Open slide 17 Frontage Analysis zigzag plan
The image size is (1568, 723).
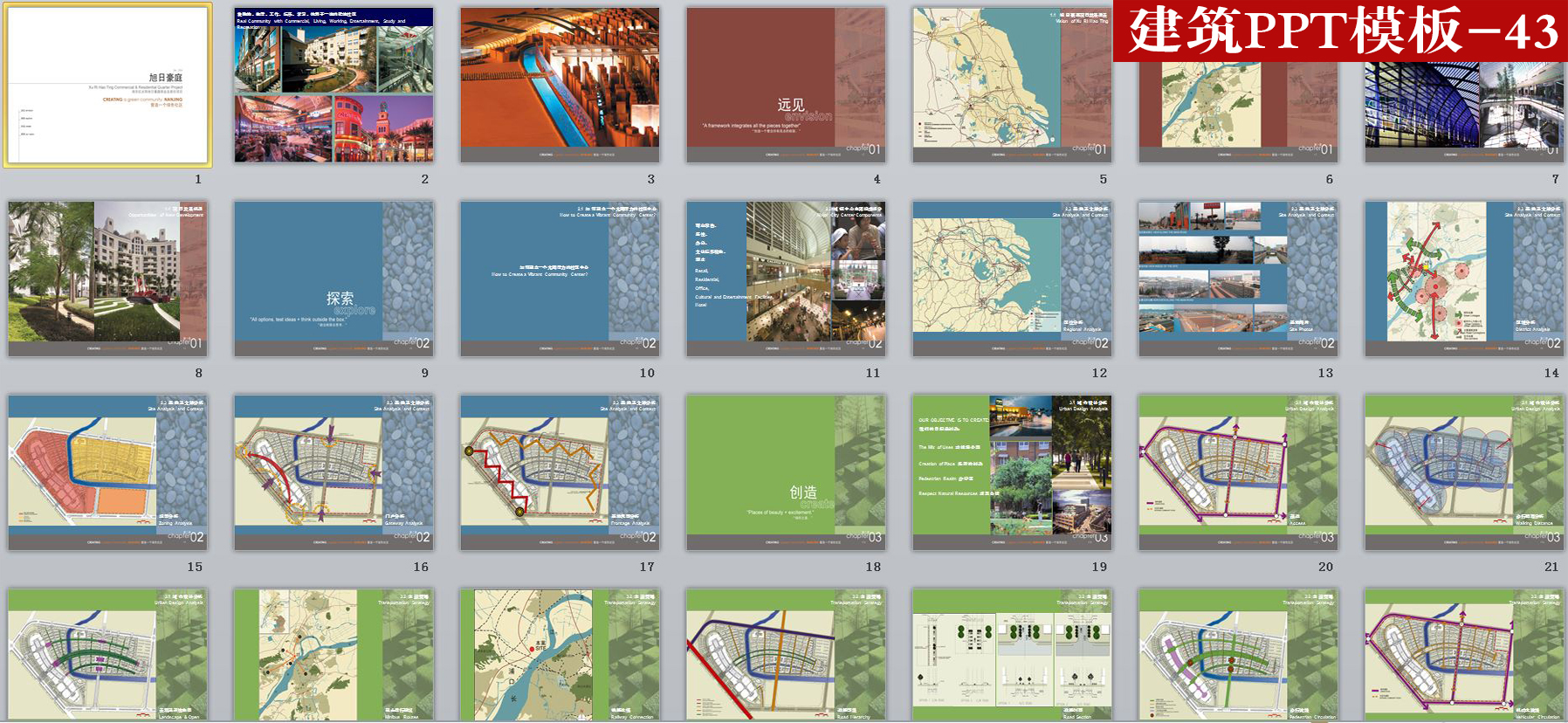[x=560, y=472]
